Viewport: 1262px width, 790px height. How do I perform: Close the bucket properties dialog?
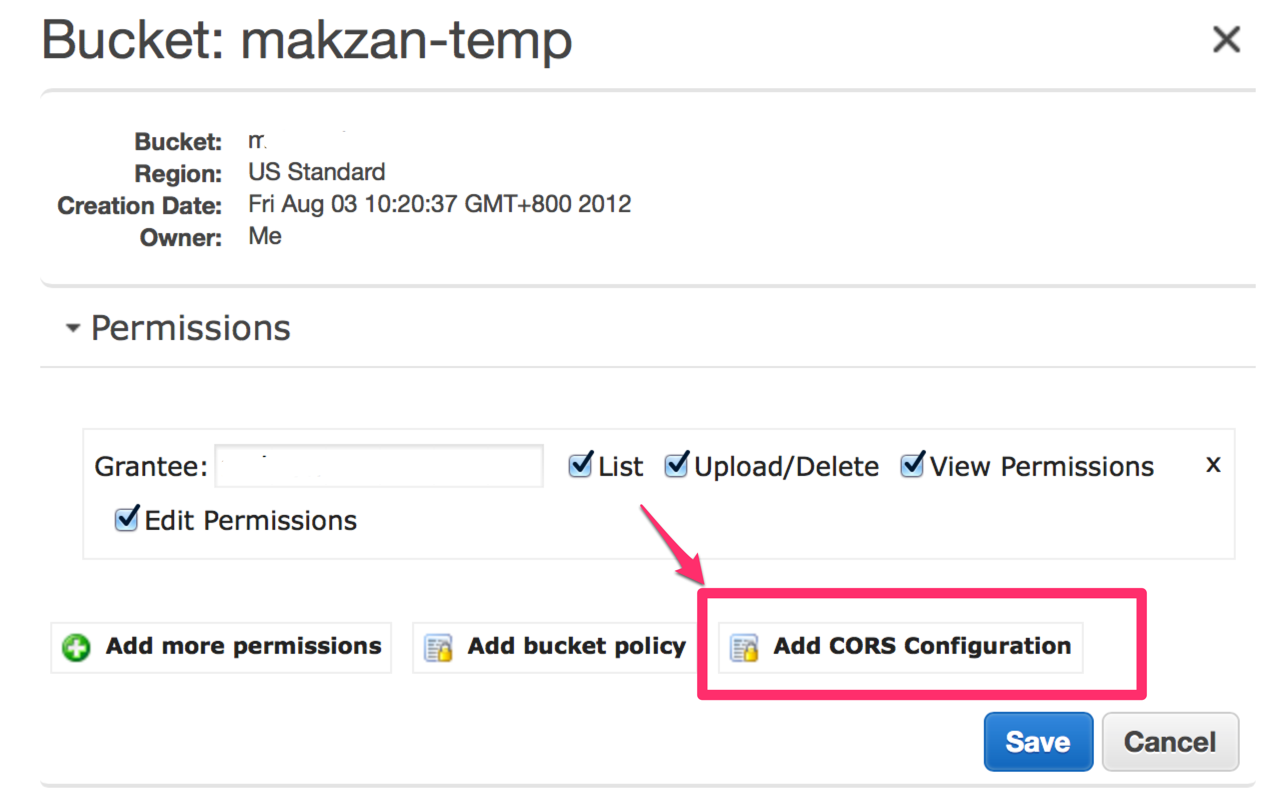1226,40
